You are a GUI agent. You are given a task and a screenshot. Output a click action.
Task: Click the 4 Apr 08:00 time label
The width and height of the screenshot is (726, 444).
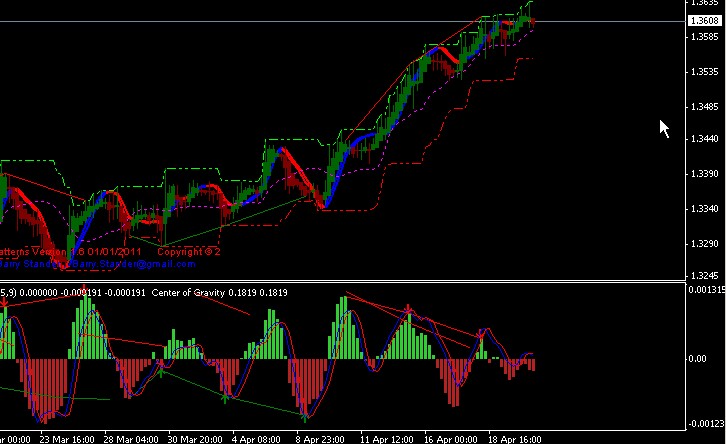point(256,439)
